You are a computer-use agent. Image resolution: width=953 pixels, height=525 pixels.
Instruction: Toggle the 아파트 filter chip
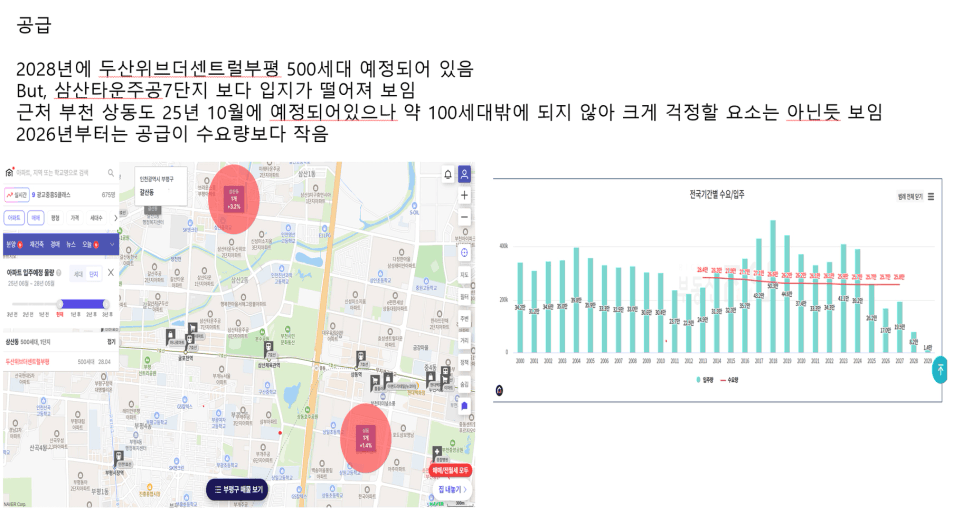pyautogui.click(x=14, y=218)
